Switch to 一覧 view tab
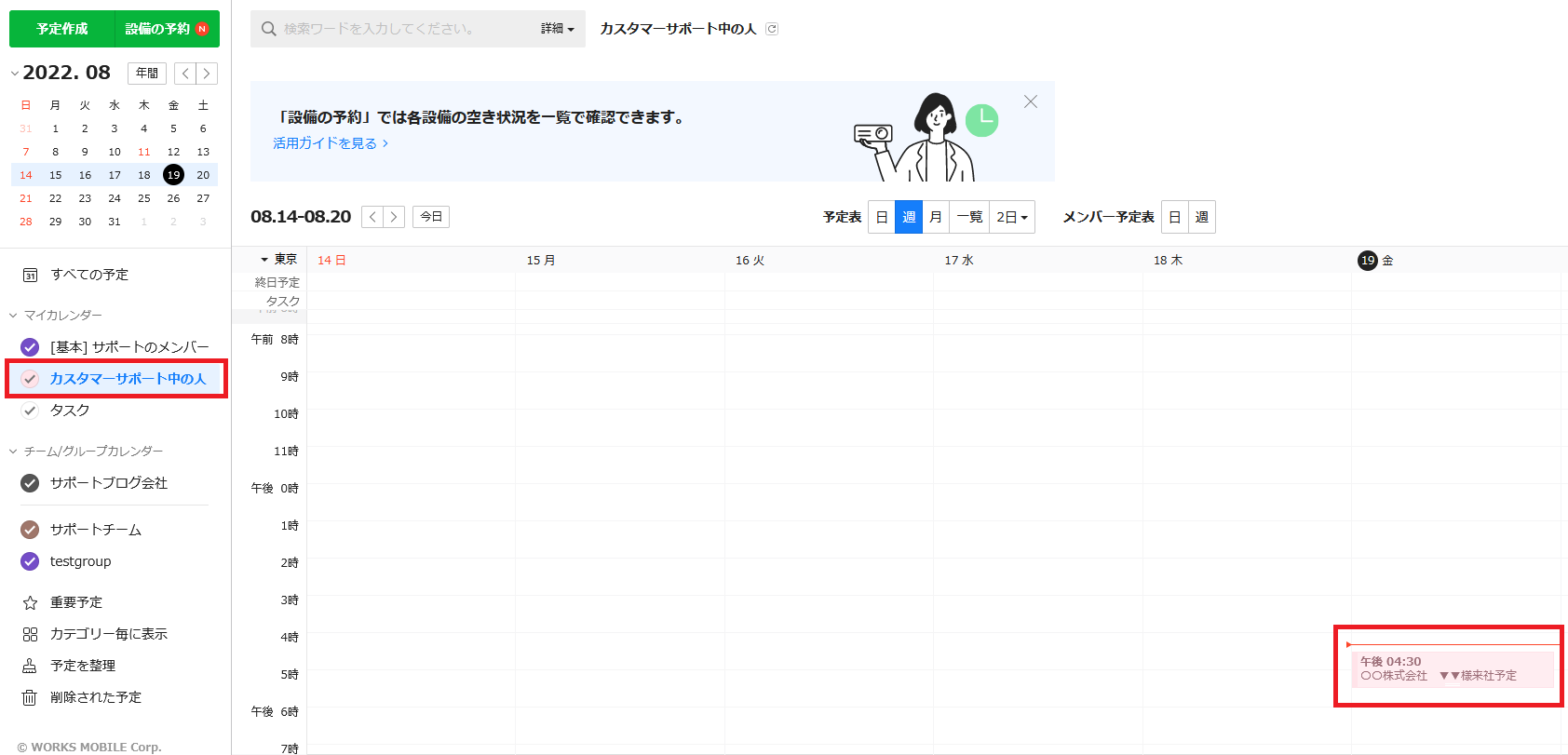 pyautogui.click(x=969, y=217)
